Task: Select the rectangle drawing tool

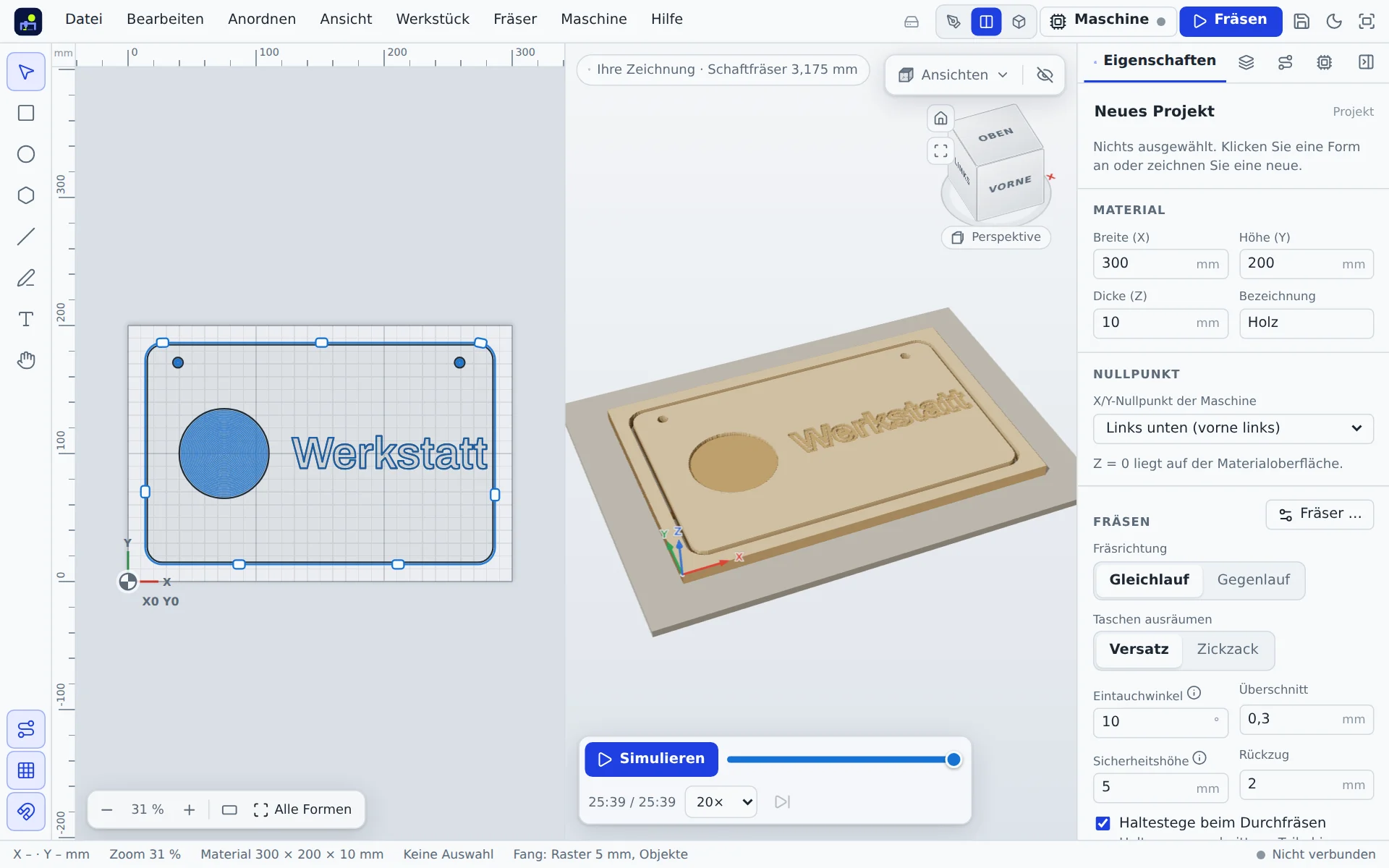Action: (x=26, y=113)
